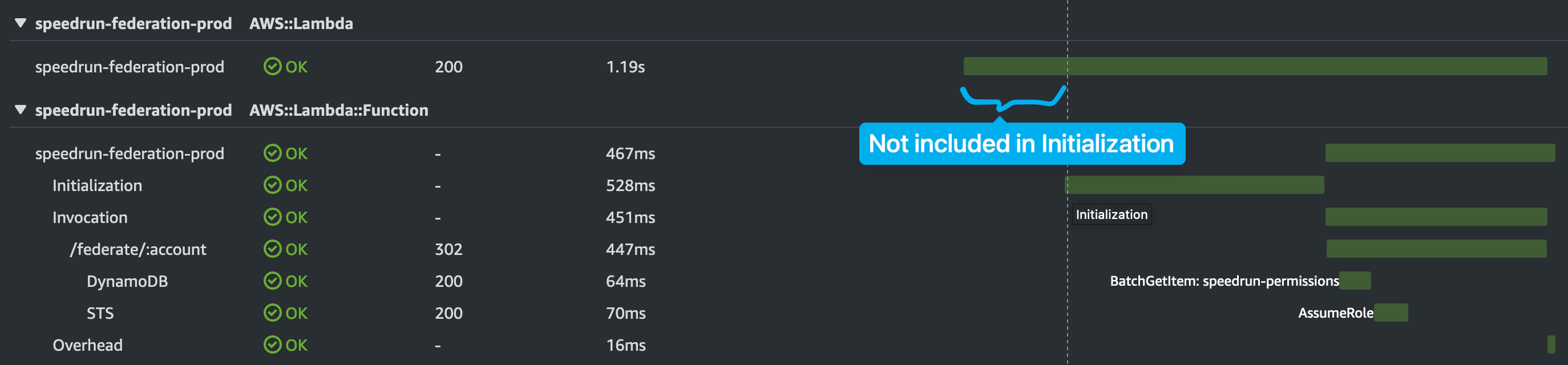
Task: Click the 1.19s Lambda timeline bar
Action: tap(1255, 66)
